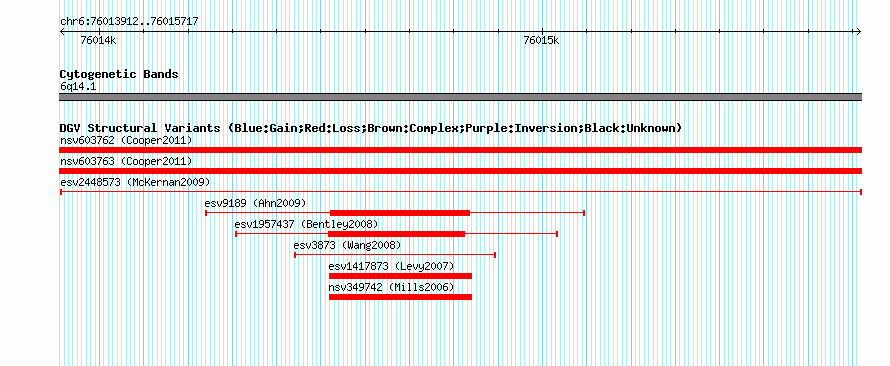Click the nsv349742 red bar
This screenshot has height=366, width=890.
401,297
